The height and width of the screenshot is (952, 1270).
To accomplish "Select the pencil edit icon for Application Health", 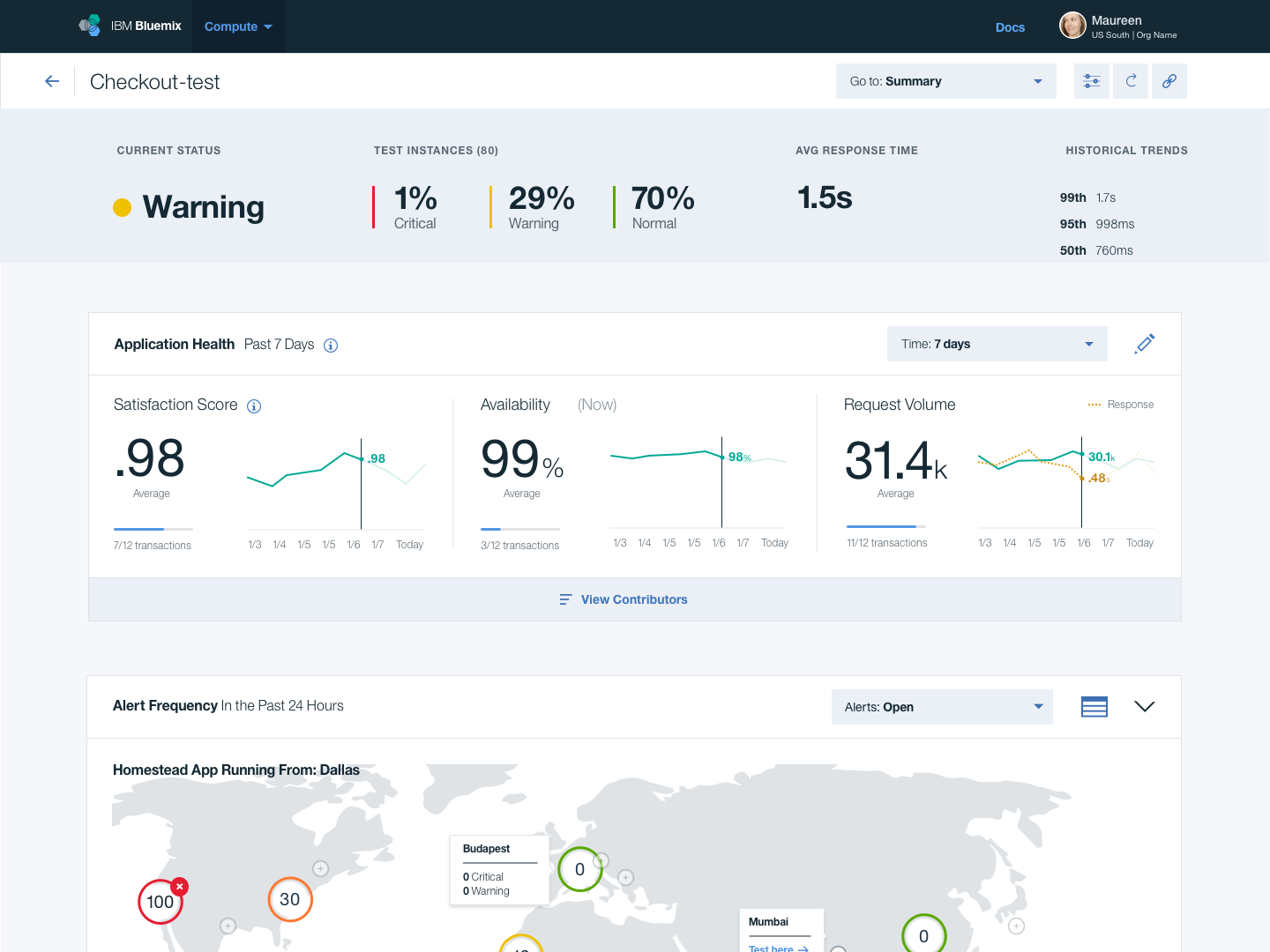I will point(1144,344).
